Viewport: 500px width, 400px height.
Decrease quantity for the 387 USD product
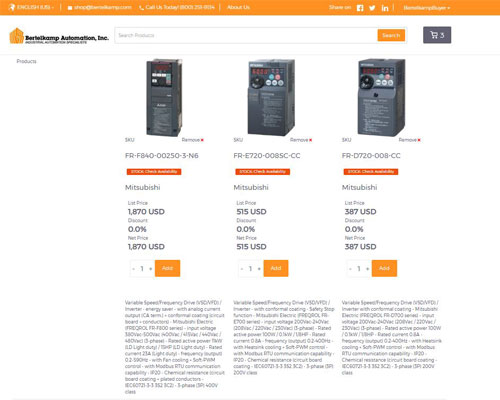350,269
